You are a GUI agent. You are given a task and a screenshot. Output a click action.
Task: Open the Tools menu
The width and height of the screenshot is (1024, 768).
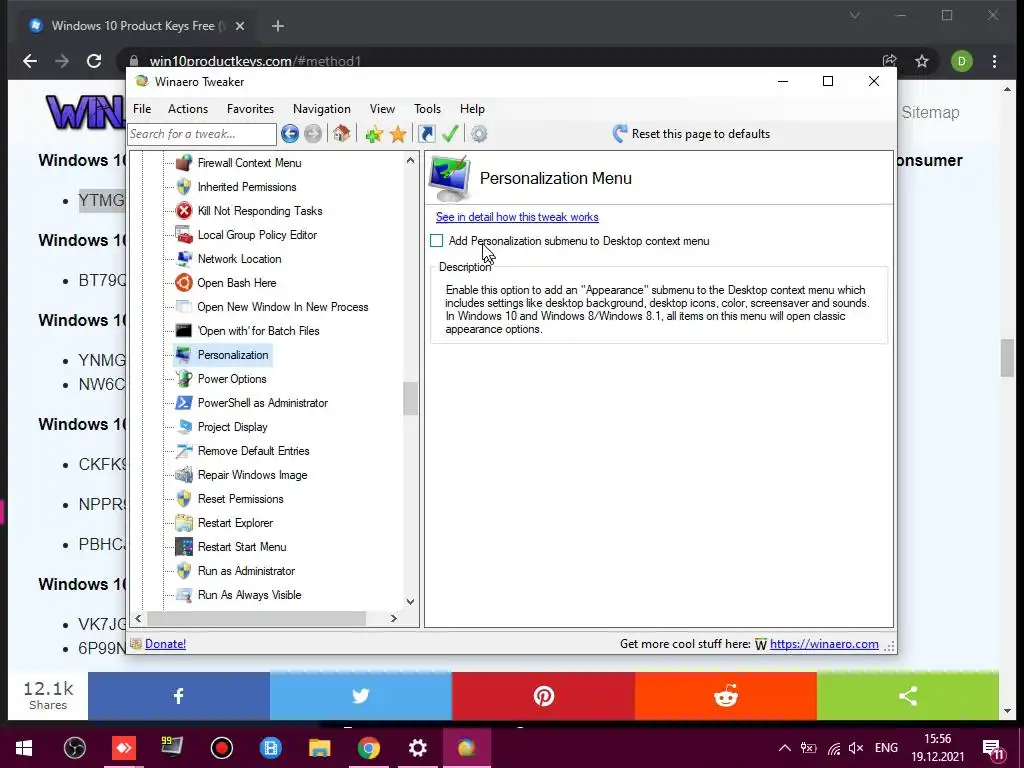427,109
